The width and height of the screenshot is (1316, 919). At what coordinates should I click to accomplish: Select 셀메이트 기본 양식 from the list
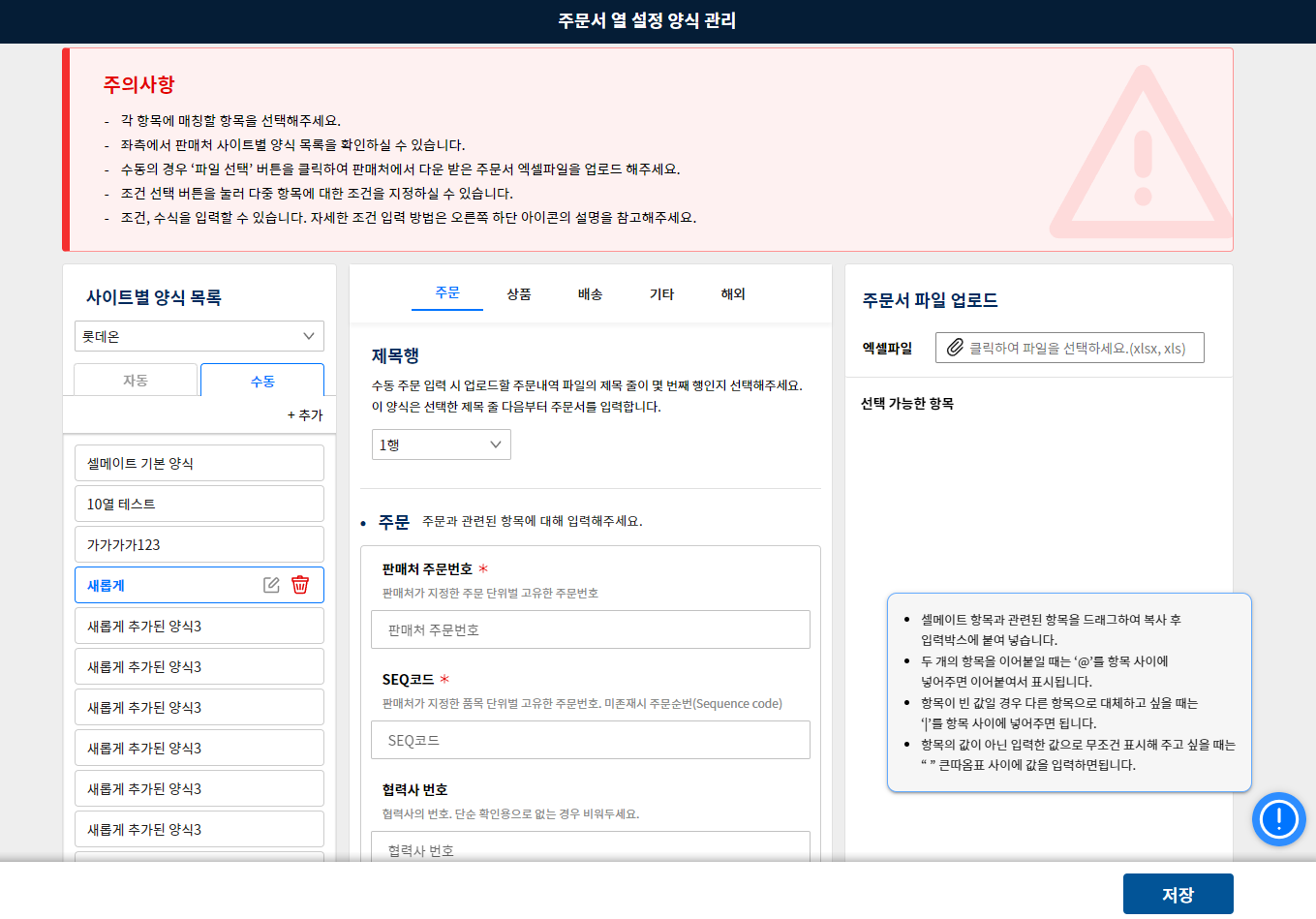pos(199,463)
